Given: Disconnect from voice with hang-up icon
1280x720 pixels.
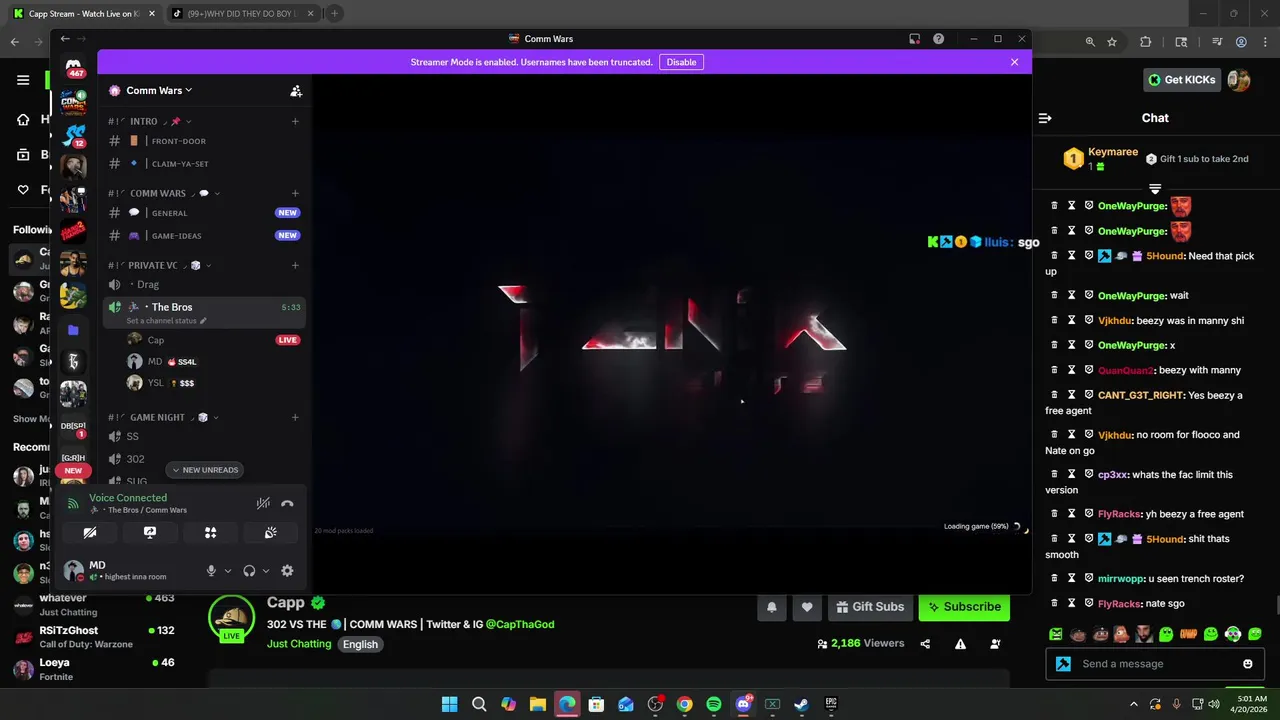Looking at the screenshot, I should click(287, 504).
